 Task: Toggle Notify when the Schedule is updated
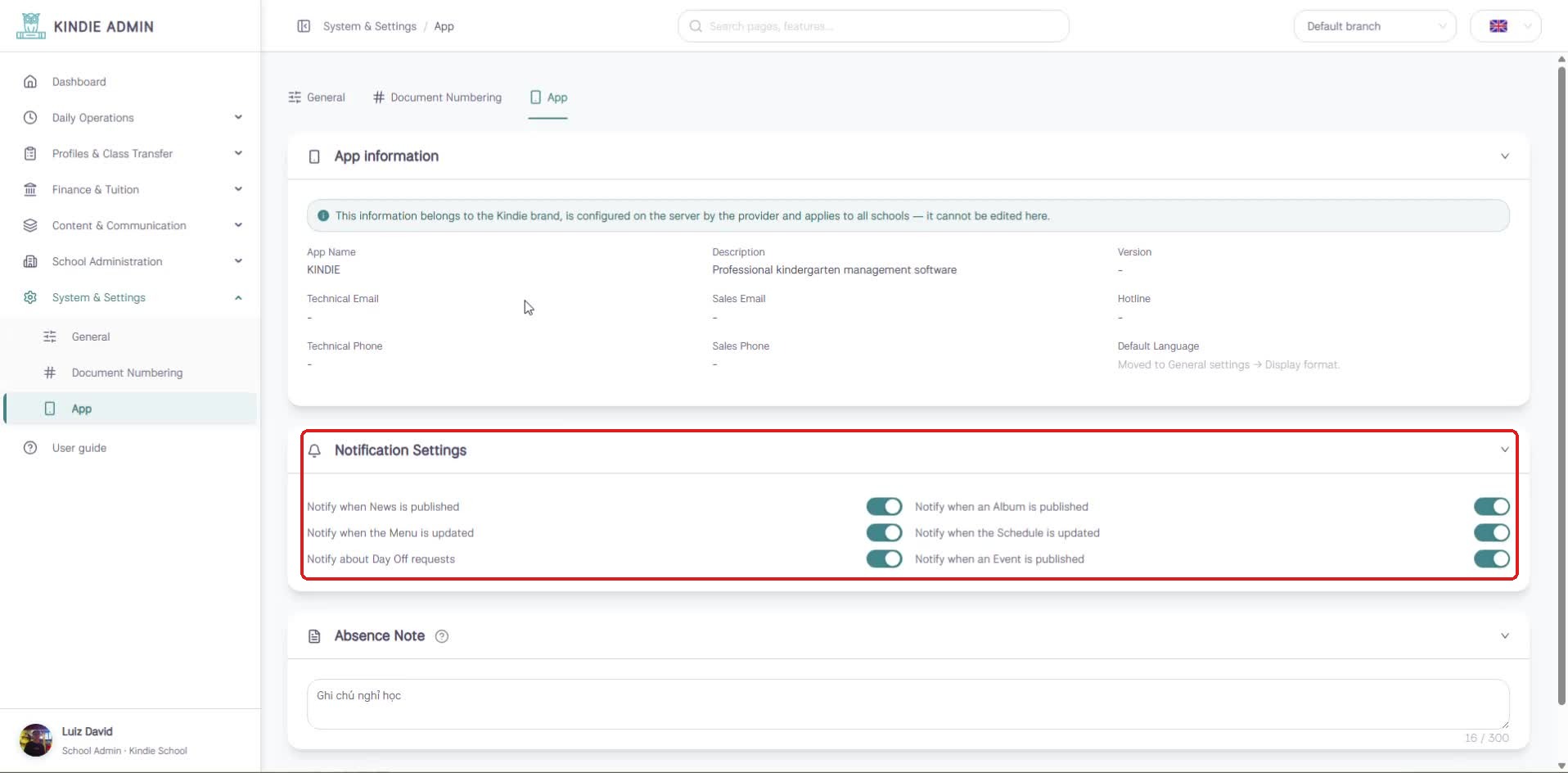(1491, 533)
